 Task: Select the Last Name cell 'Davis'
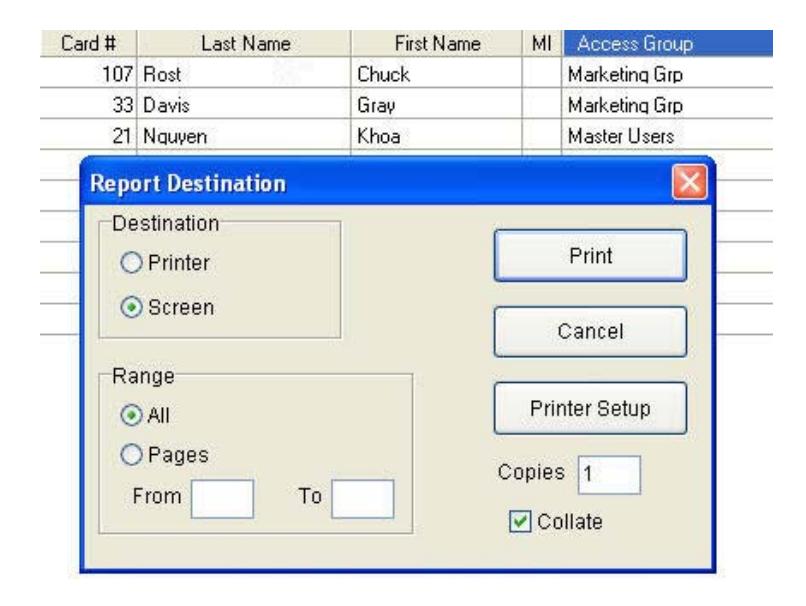click(x=244, y=105)
